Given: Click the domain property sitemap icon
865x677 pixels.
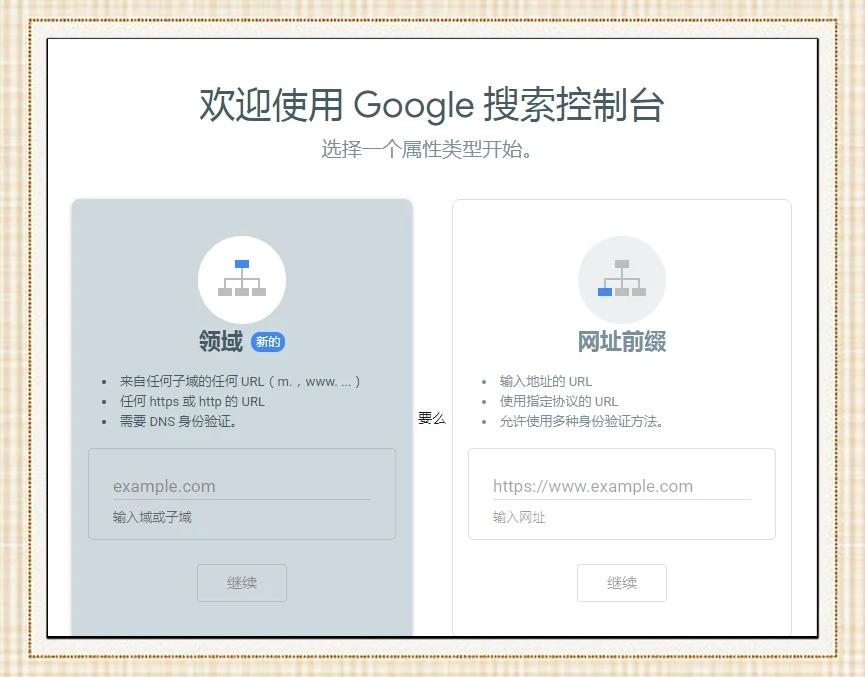Looking at the screenshot, I should 242,279.
